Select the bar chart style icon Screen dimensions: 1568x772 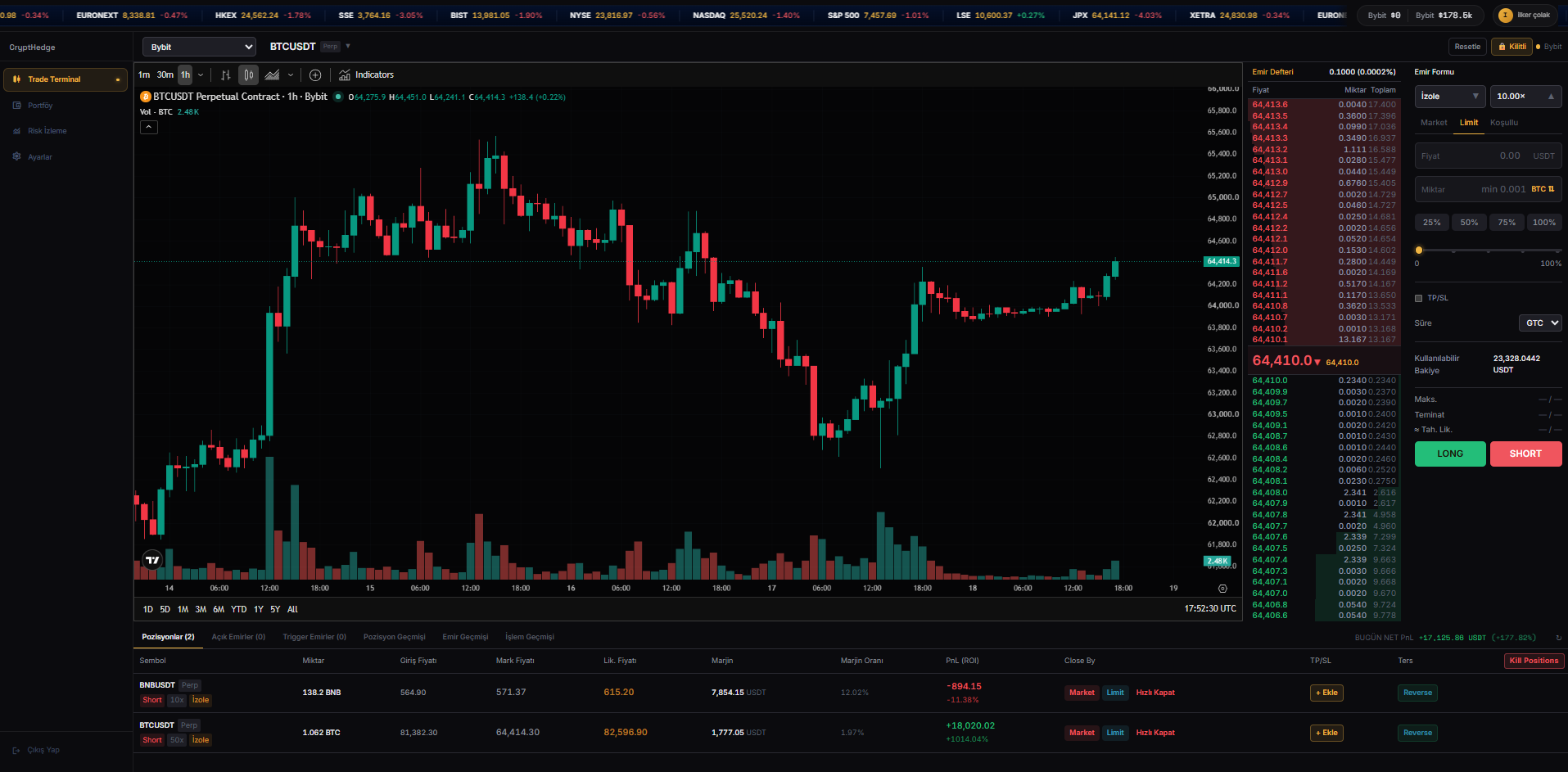tap(225, 74)
